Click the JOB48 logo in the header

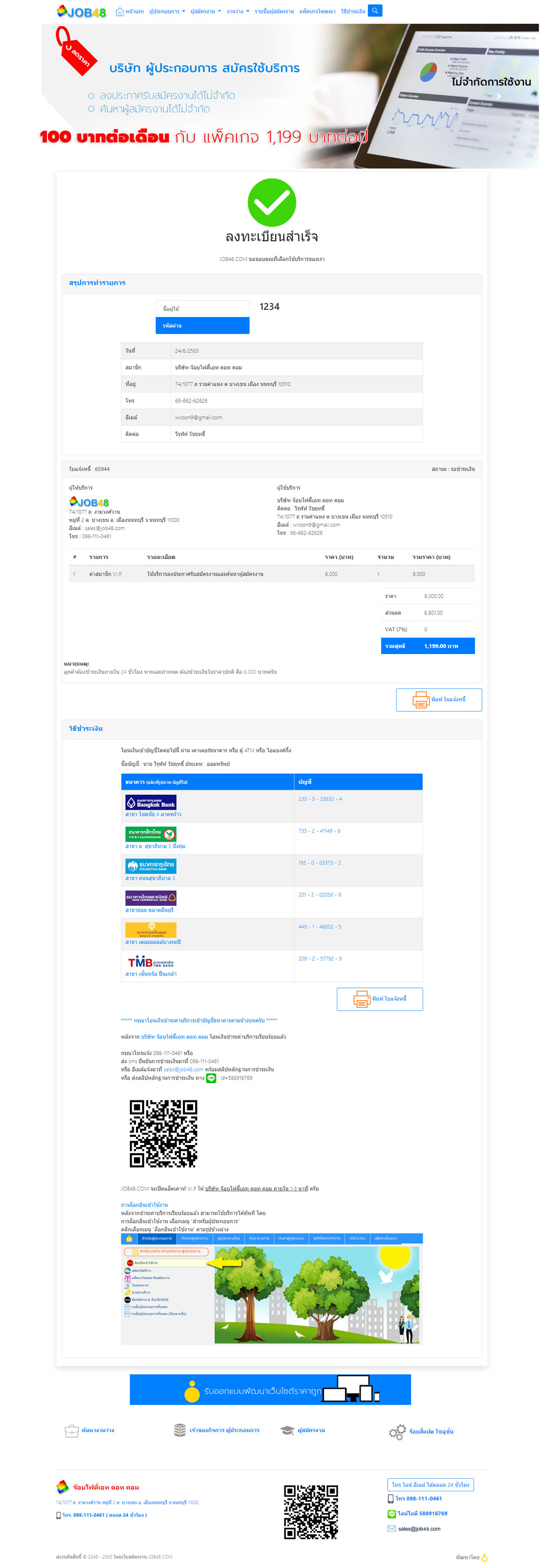[x=82, y=11]
